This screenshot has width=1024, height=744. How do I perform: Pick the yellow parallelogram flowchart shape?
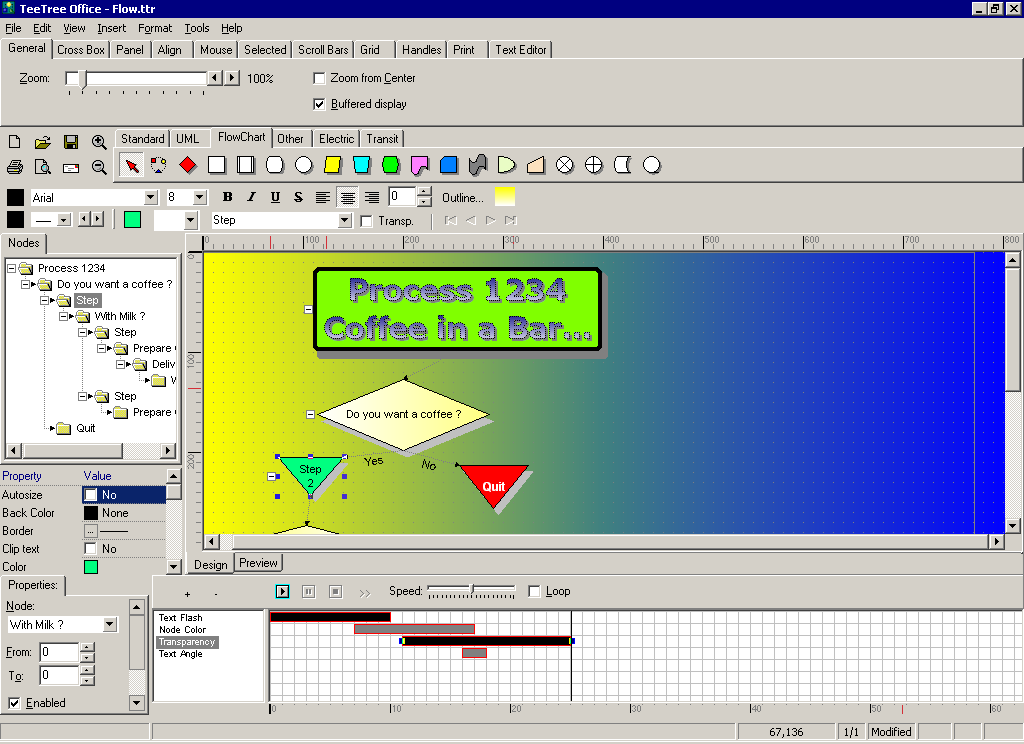click(x=333, y=165)
